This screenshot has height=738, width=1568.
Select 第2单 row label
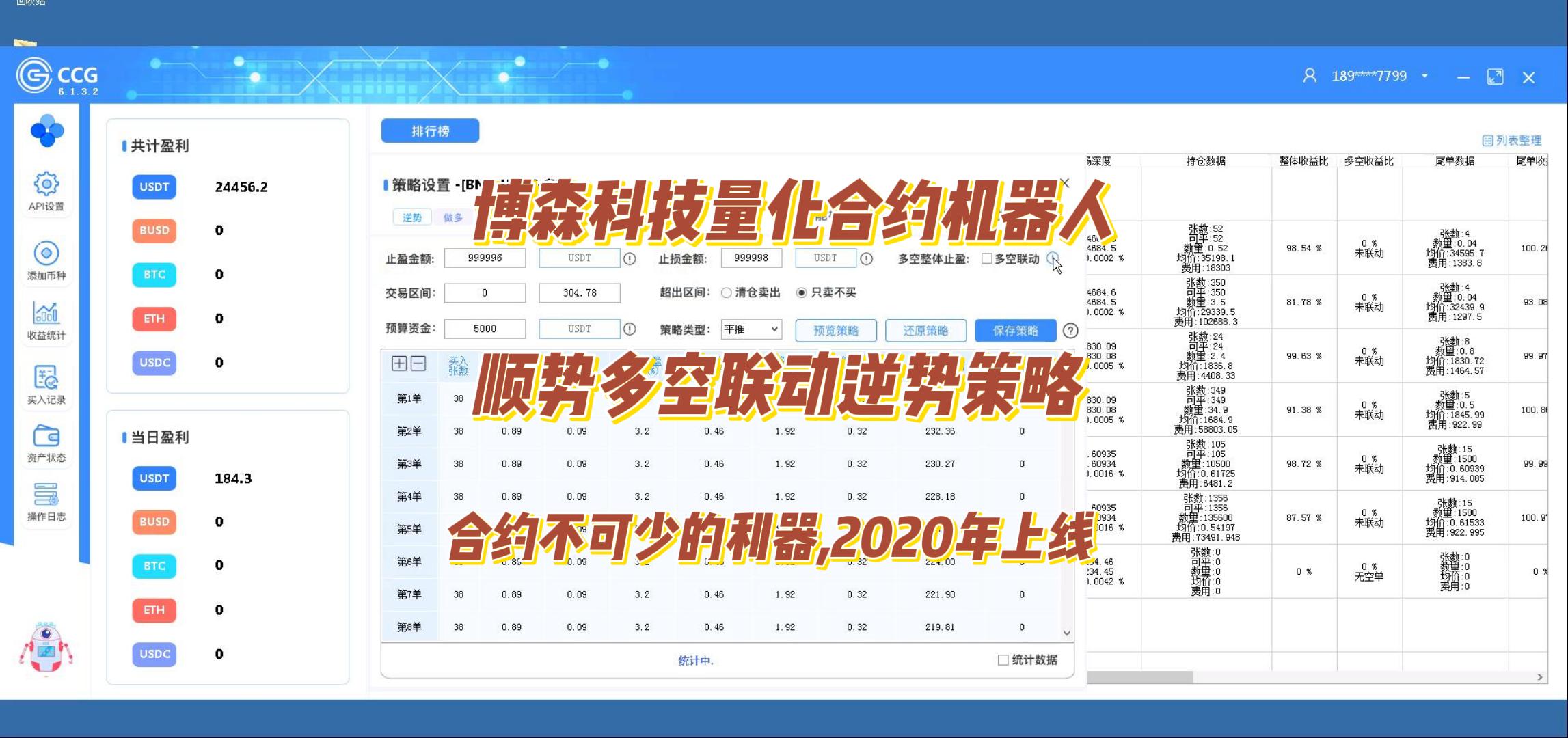coord(409,431)
